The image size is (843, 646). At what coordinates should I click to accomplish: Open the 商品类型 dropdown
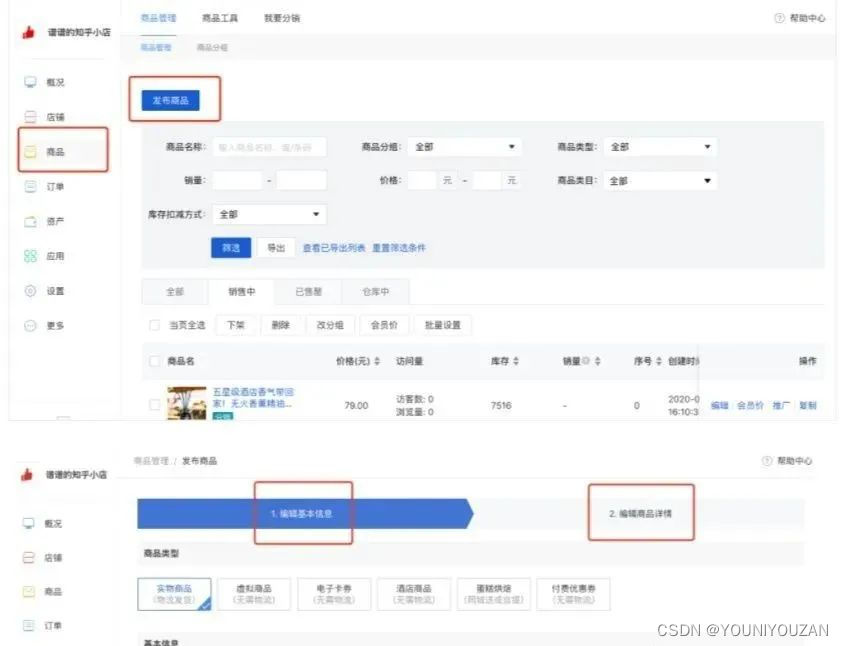(x=660, y=147)
